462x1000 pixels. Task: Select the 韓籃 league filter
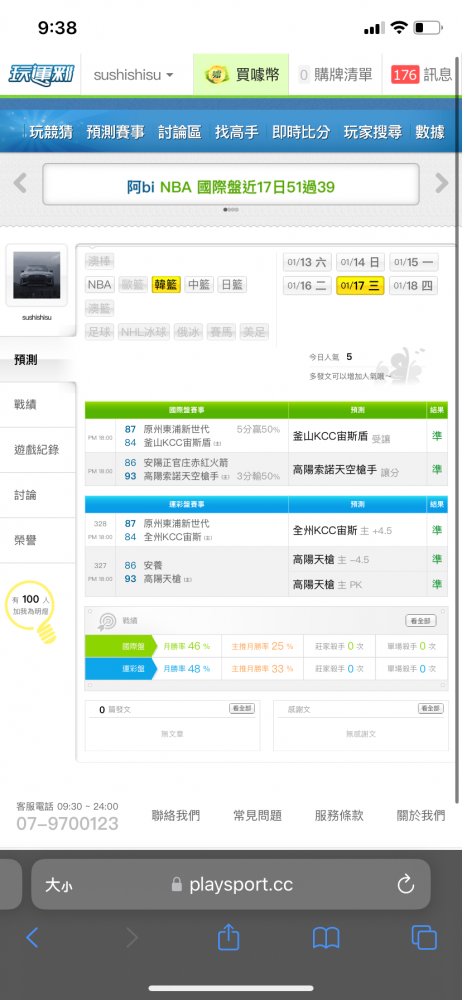click(166, 284)
